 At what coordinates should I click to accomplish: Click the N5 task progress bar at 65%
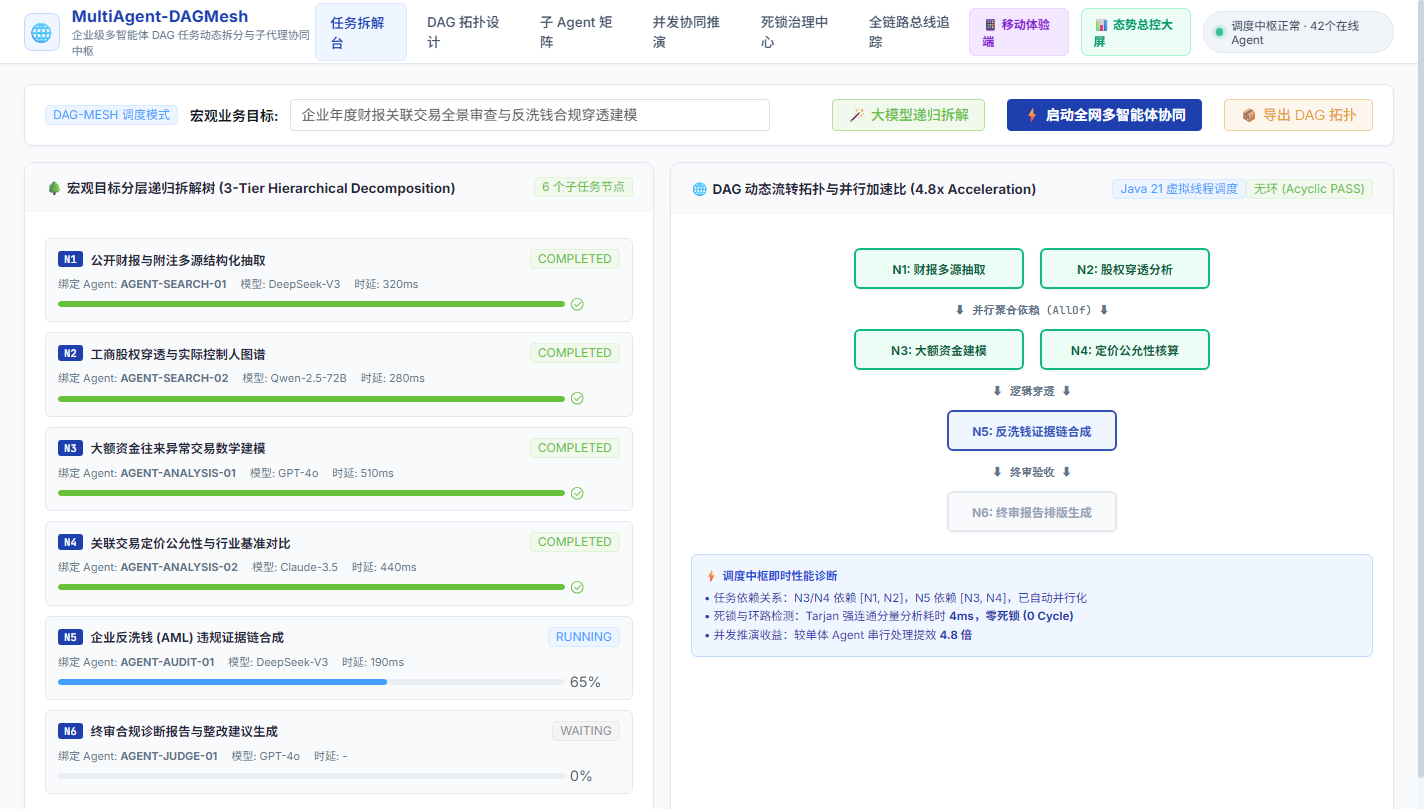click(x=311, y=682)
